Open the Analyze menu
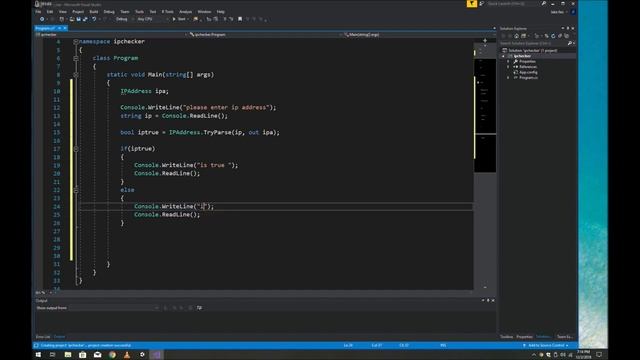The image size is (640, 360). (x=185, y=12)
